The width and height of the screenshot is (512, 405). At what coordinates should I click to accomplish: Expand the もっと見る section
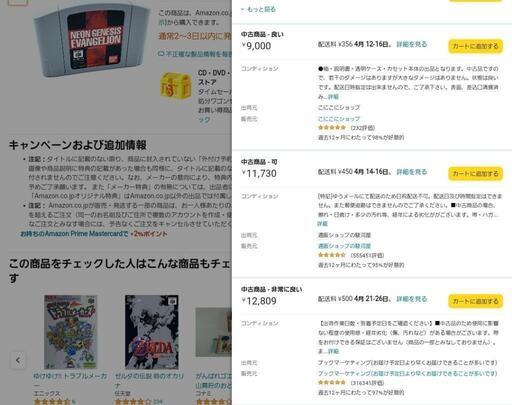tap(258, 9)
